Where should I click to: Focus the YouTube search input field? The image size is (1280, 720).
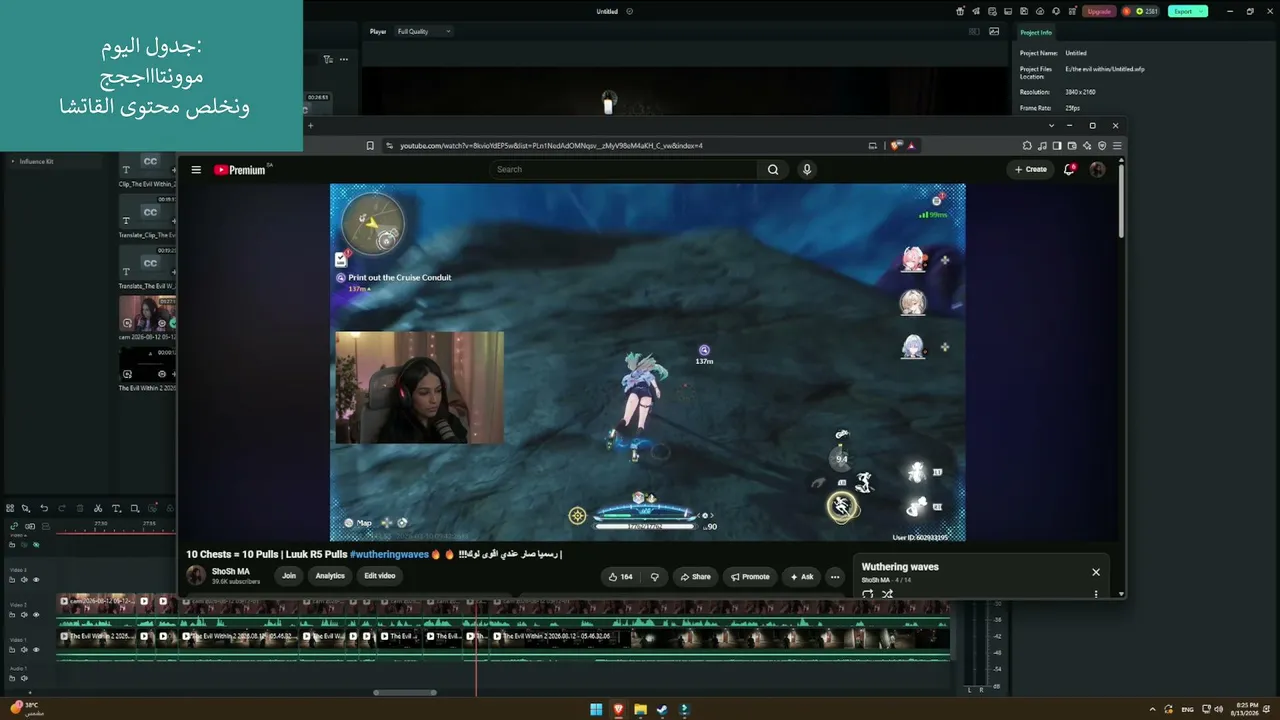[x=625, y=170]
